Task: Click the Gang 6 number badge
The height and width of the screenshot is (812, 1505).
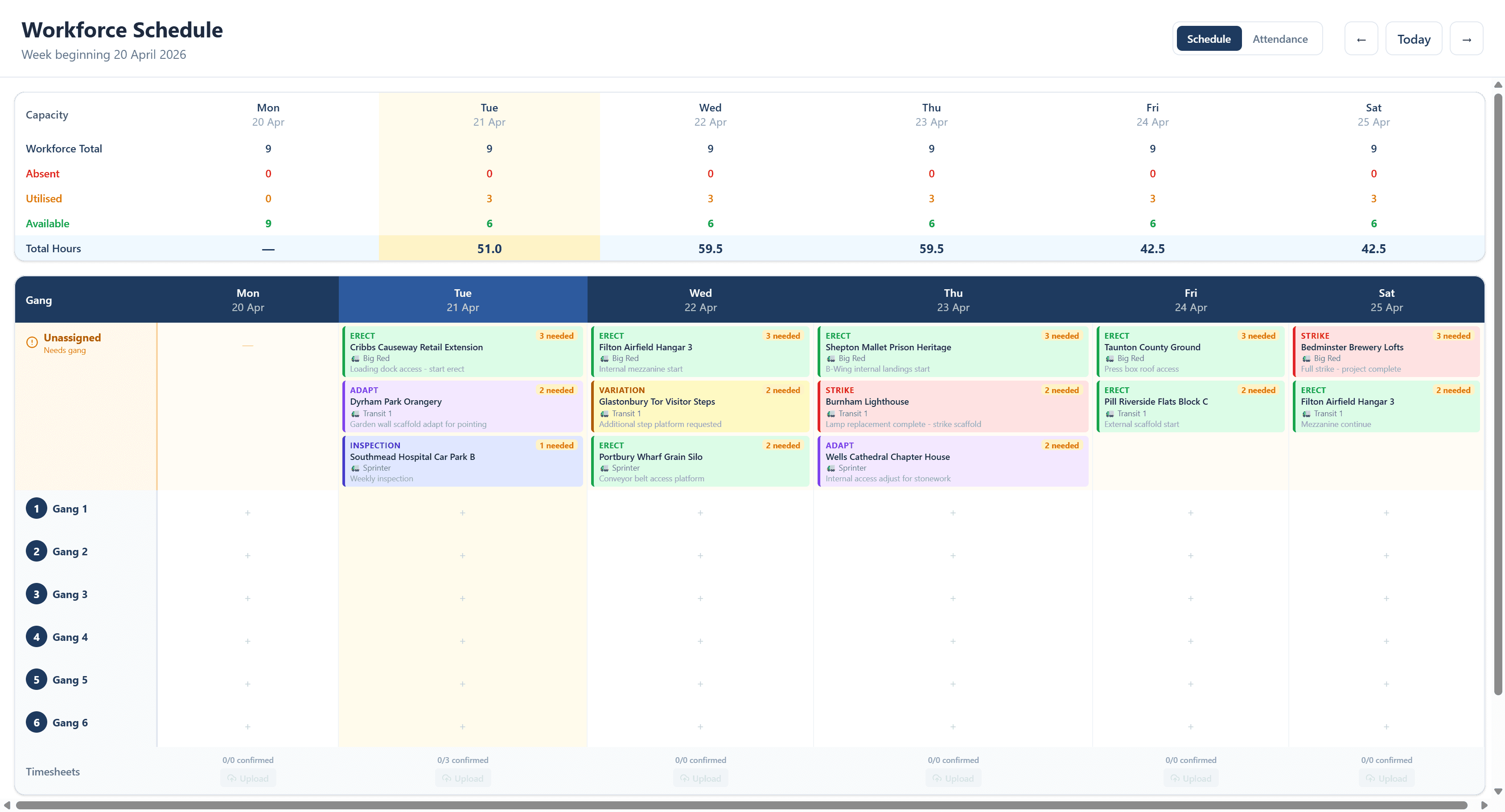Action: [36, 722]
